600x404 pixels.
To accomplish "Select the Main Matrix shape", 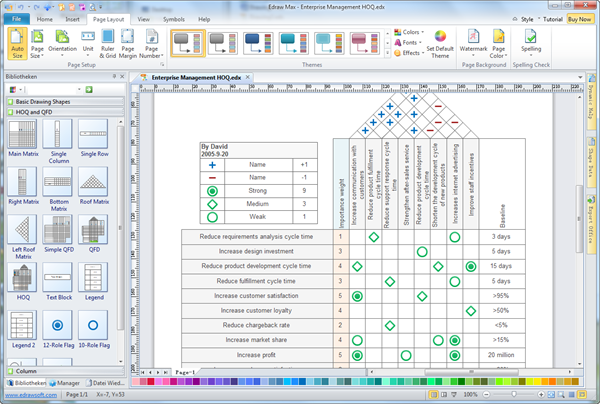I will [x=23, y=138].
